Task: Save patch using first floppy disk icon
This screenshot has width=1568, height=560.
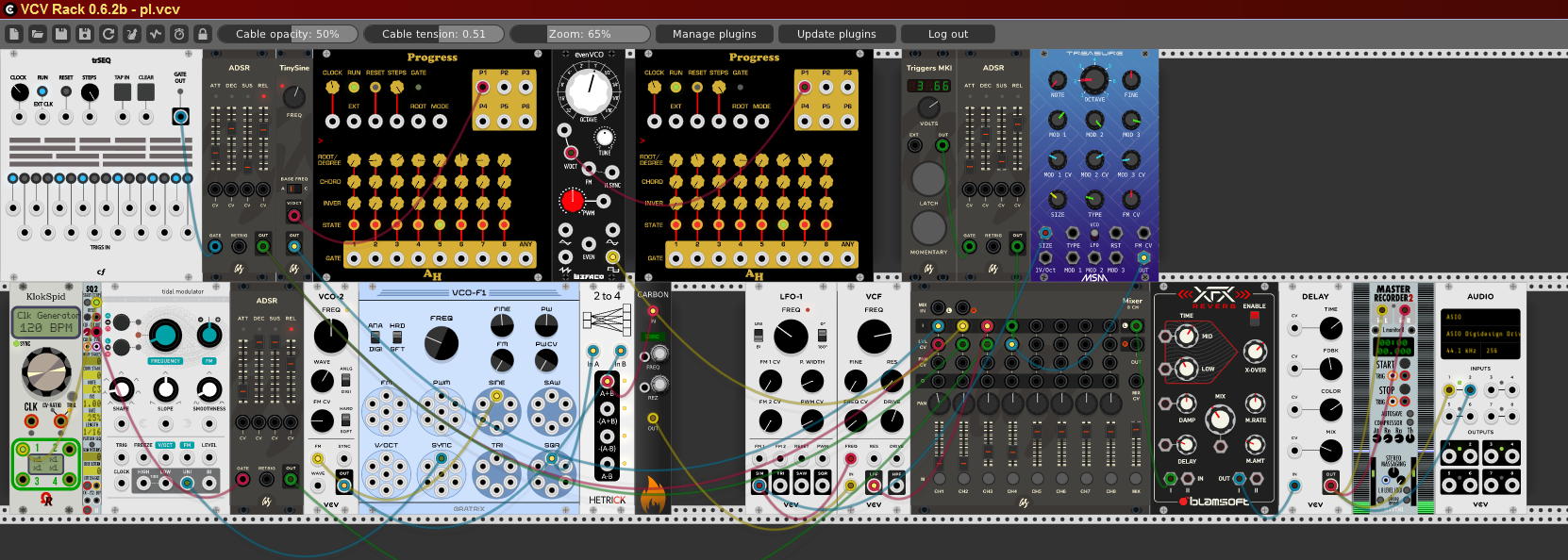Action: click(x=61, y=34)
